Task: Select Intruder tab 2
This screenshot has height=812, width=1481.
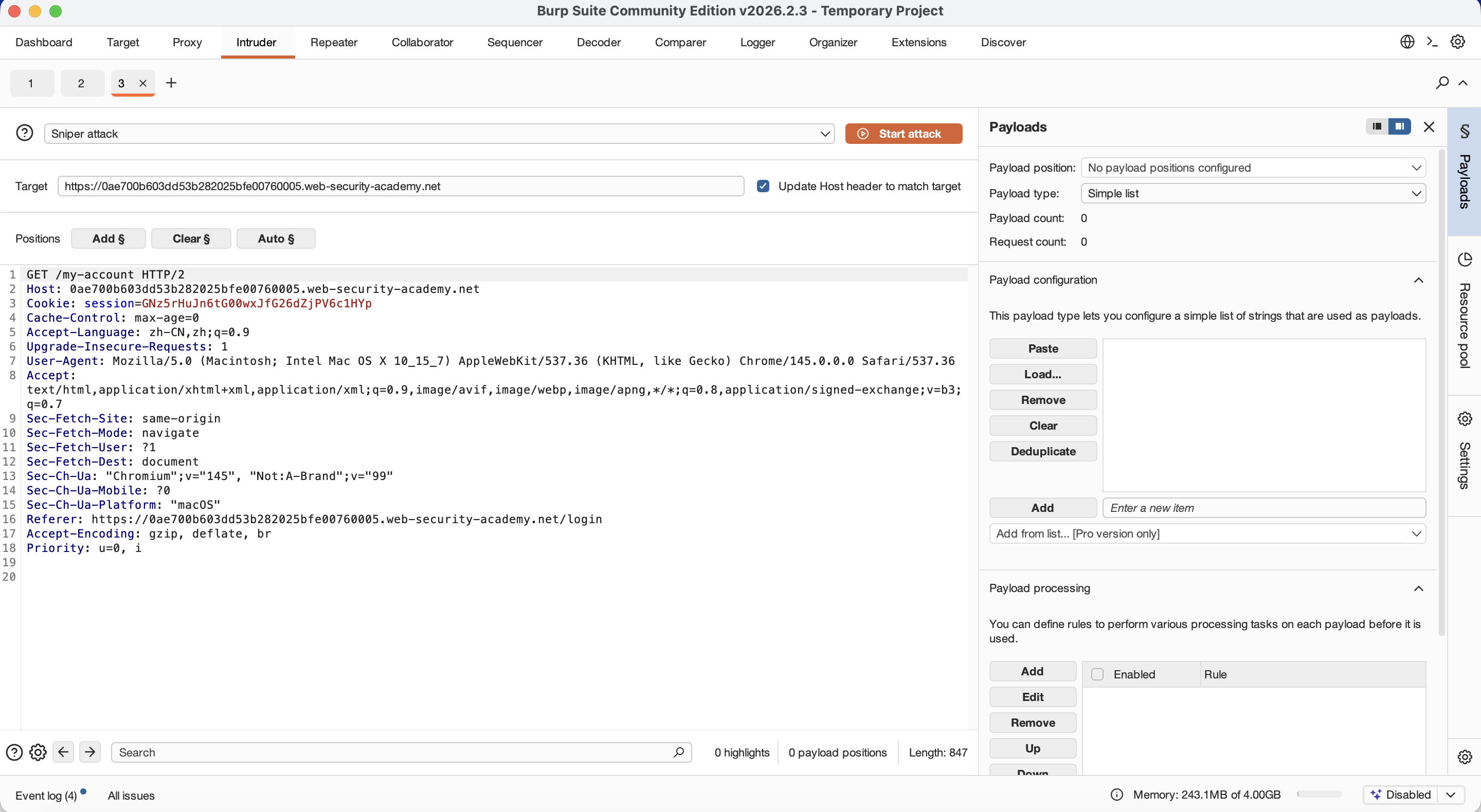Action: (82, 83)
